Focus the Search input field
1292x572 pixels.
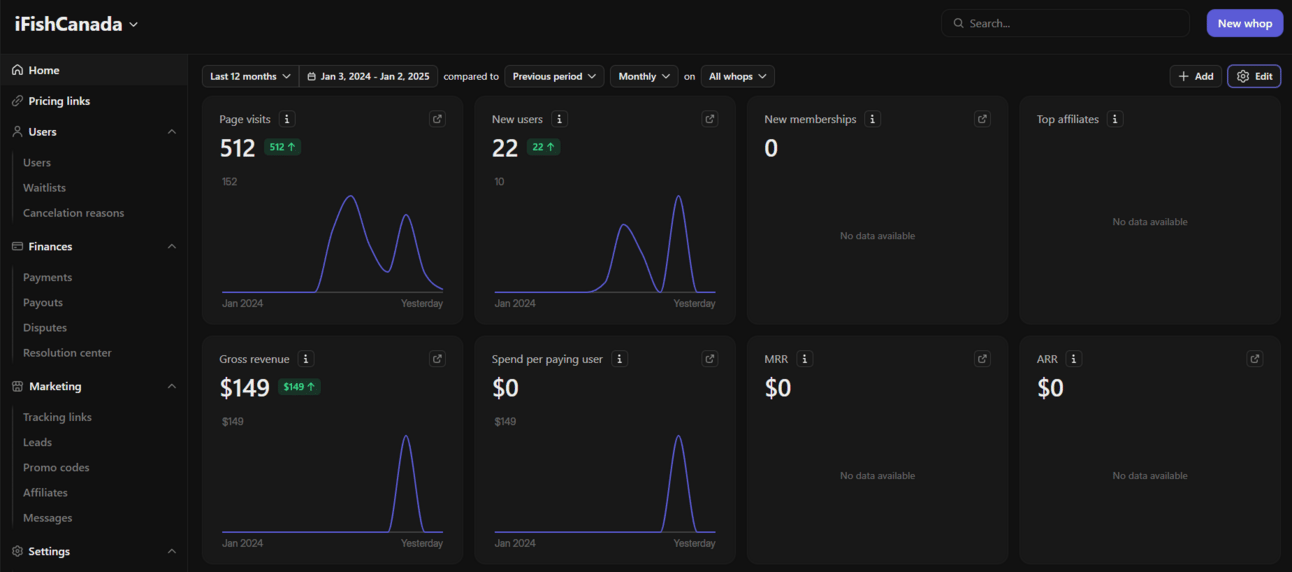1065,23
